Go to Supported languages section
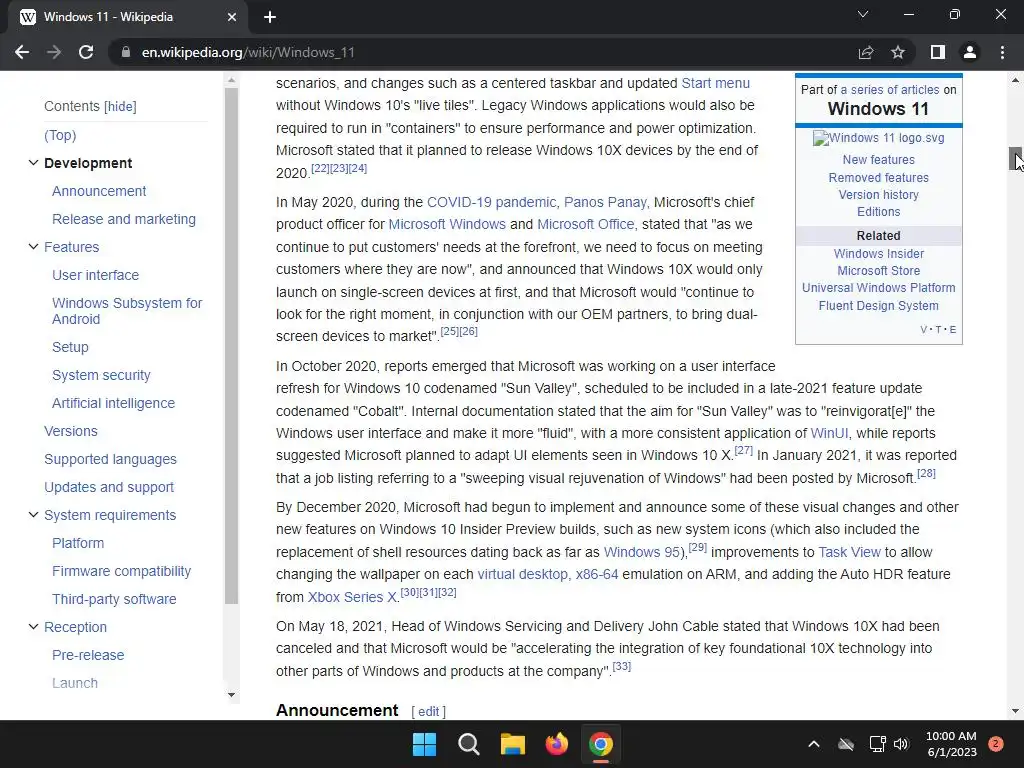Viewport: 1024px width, 768px height. [110, 460]
